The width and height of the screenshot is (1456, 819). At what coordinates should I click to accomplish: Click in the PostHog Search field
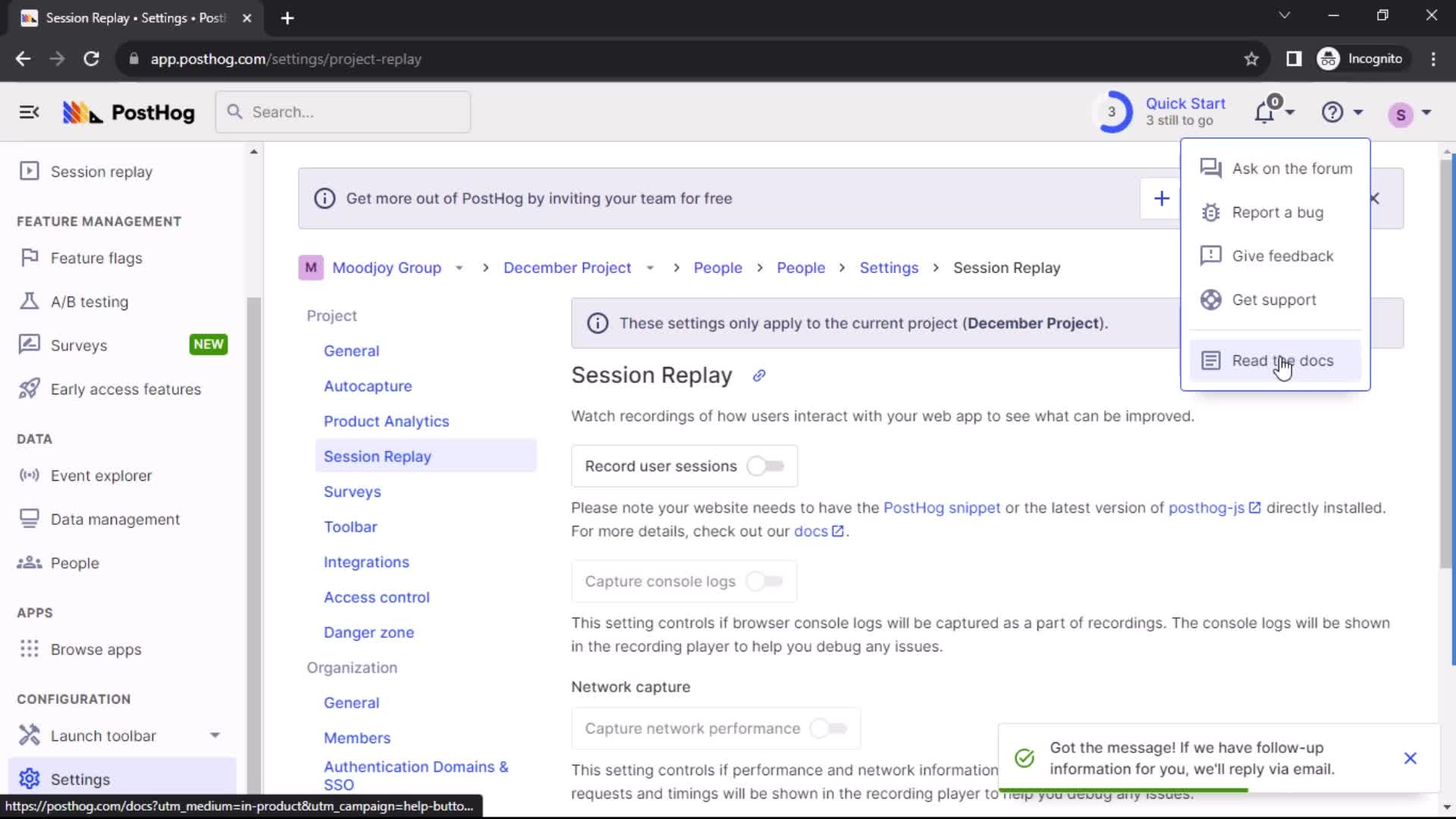coord(343,112)
